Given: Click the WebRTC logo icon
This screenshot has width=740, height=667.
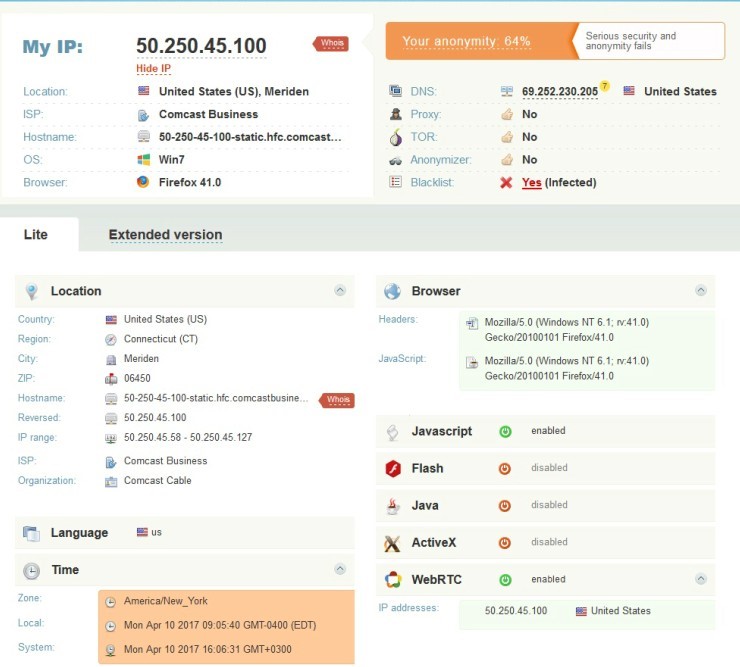Looking at the screenshot, I should 393,580.
